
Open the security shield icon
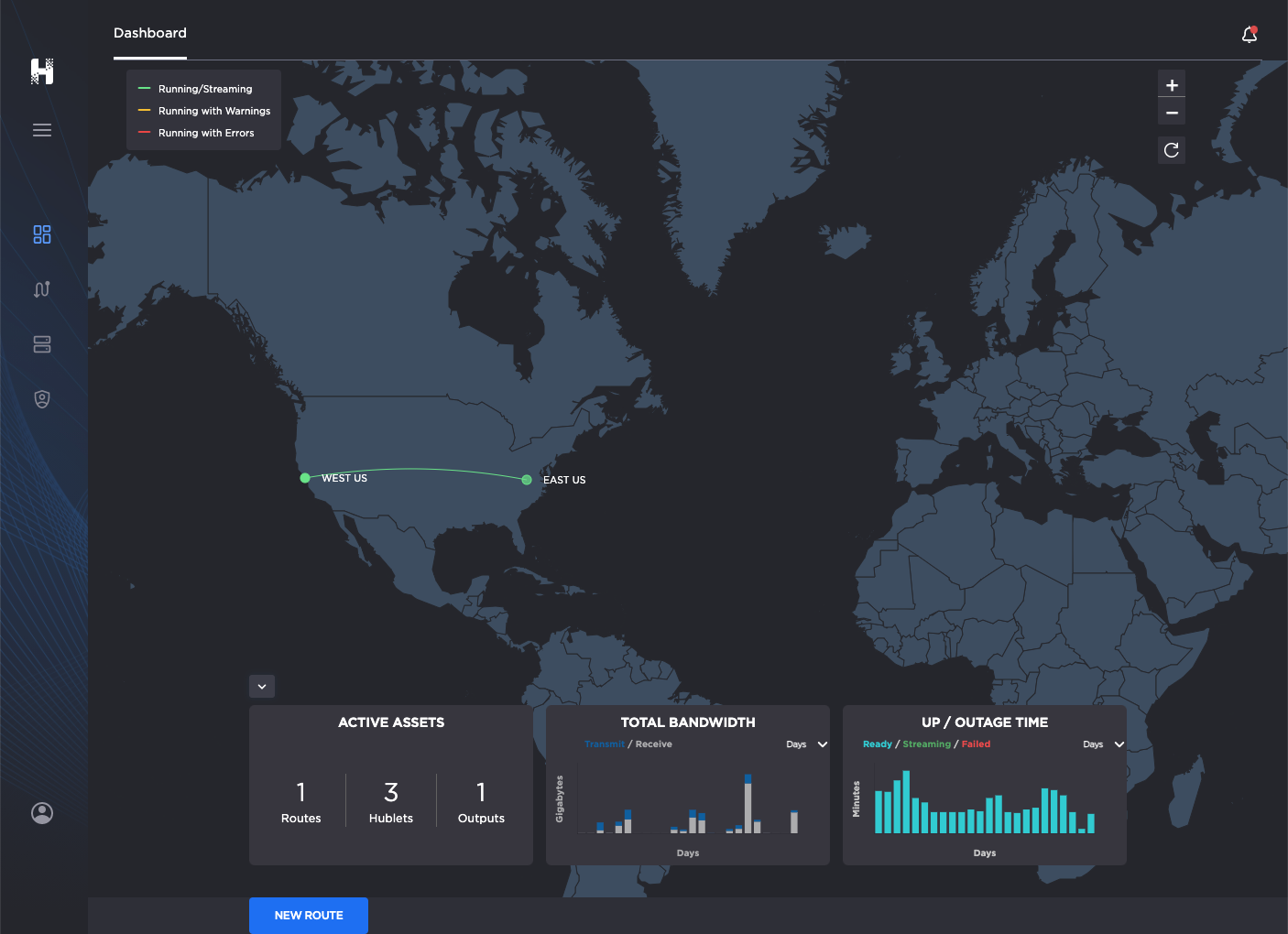tap(42, 399)
